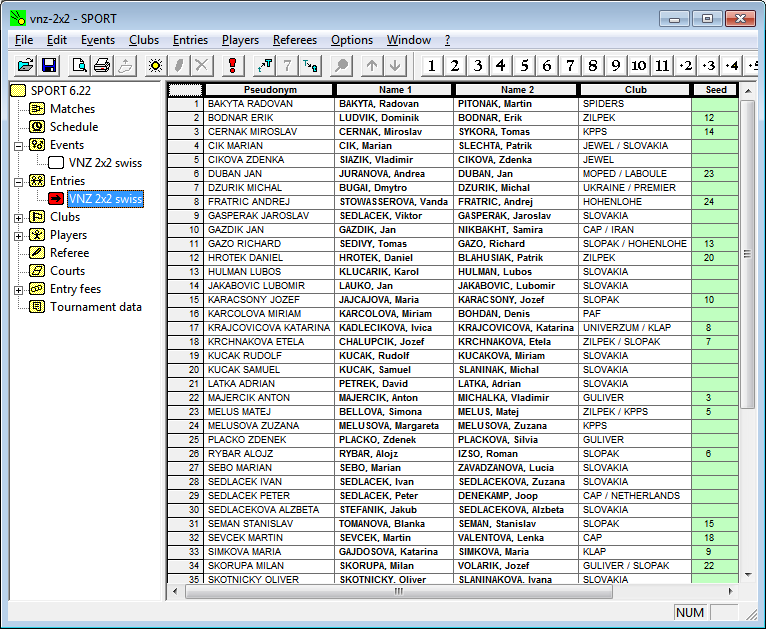Click the Schedule clock icon in tree
The height and width of the screenshot is (629, 766).
[x=37, y=127]
